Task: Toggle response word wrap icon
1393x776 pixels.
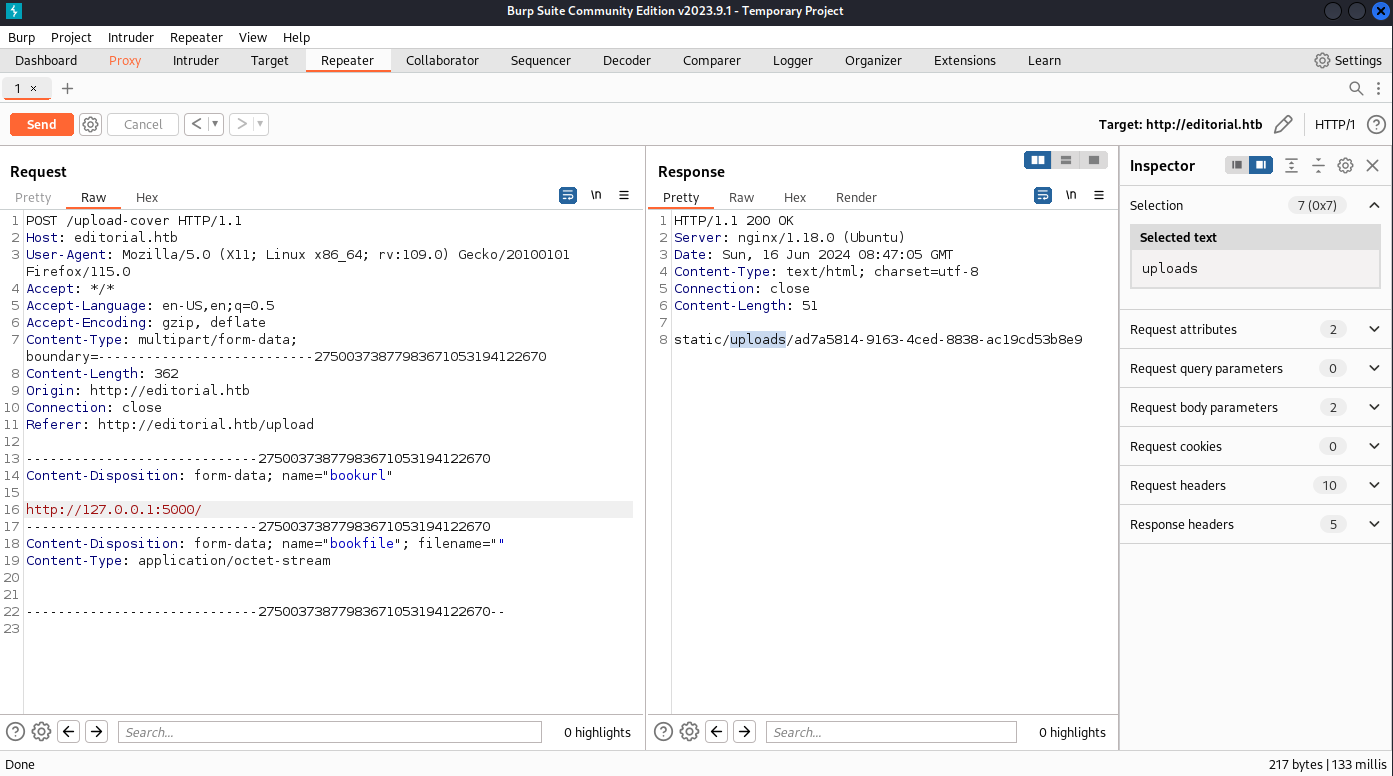Action: pyautogui.click(x=1043, y=195)
